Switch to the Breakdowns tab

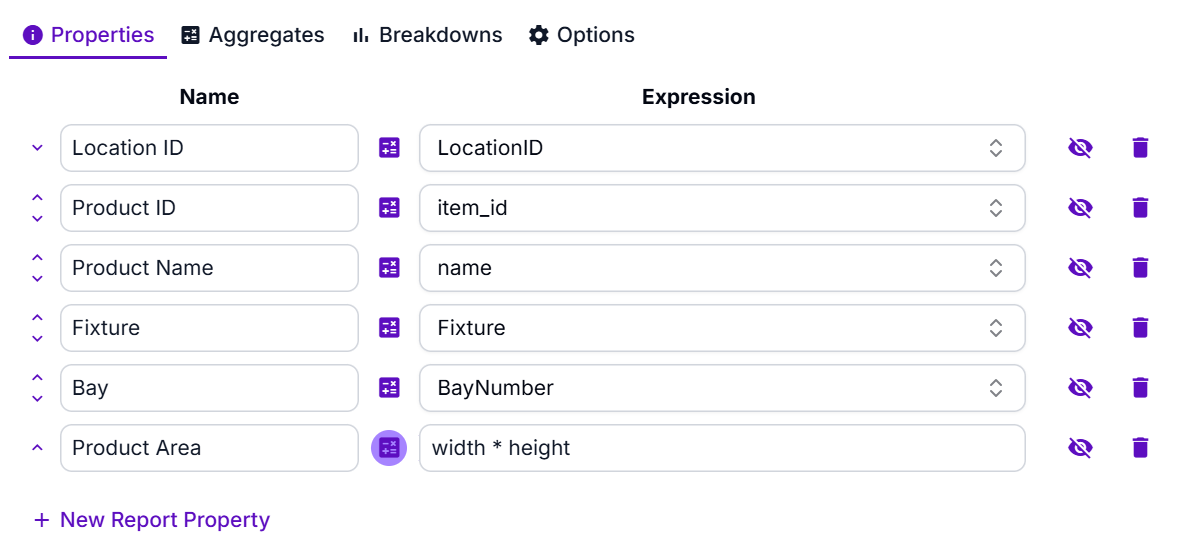click(427, 35)
